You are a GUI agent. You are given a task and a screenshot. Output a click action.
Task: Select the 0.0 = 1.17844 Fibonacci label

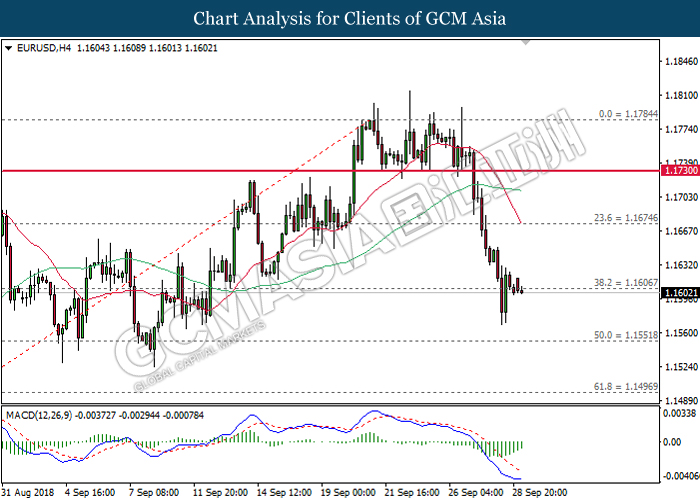pos(627,114)
